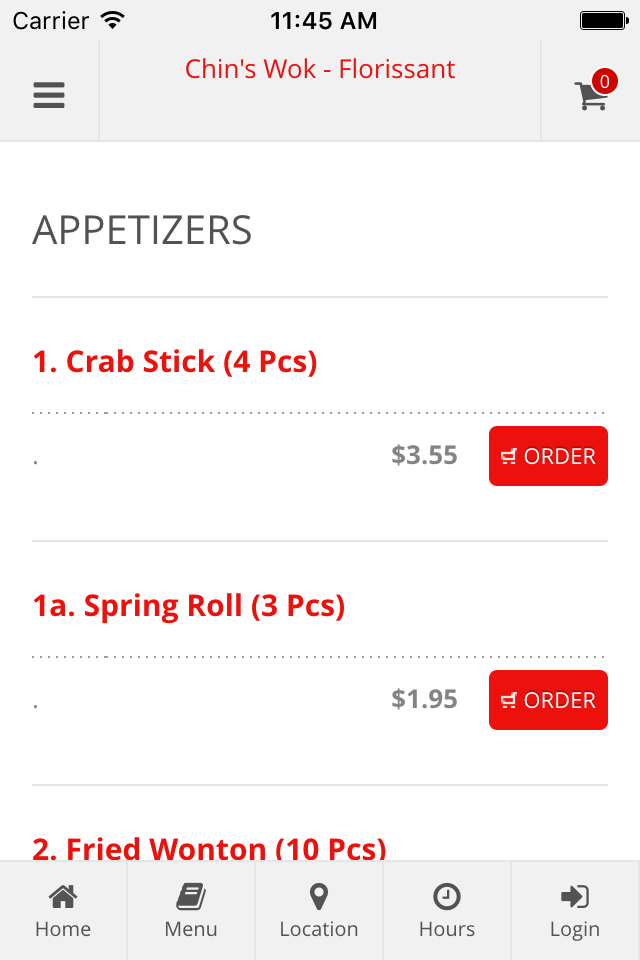Click the $3.55 price label
Screen dimensions: 640x960
424,455
